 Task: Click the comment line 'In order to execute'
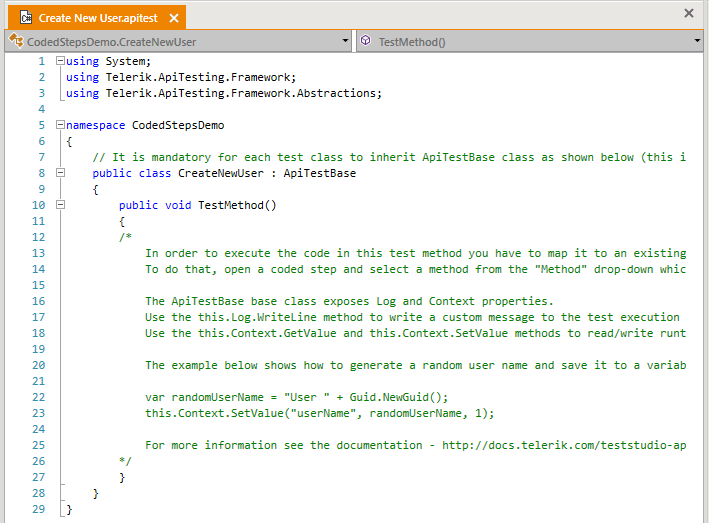click(416, 253)
